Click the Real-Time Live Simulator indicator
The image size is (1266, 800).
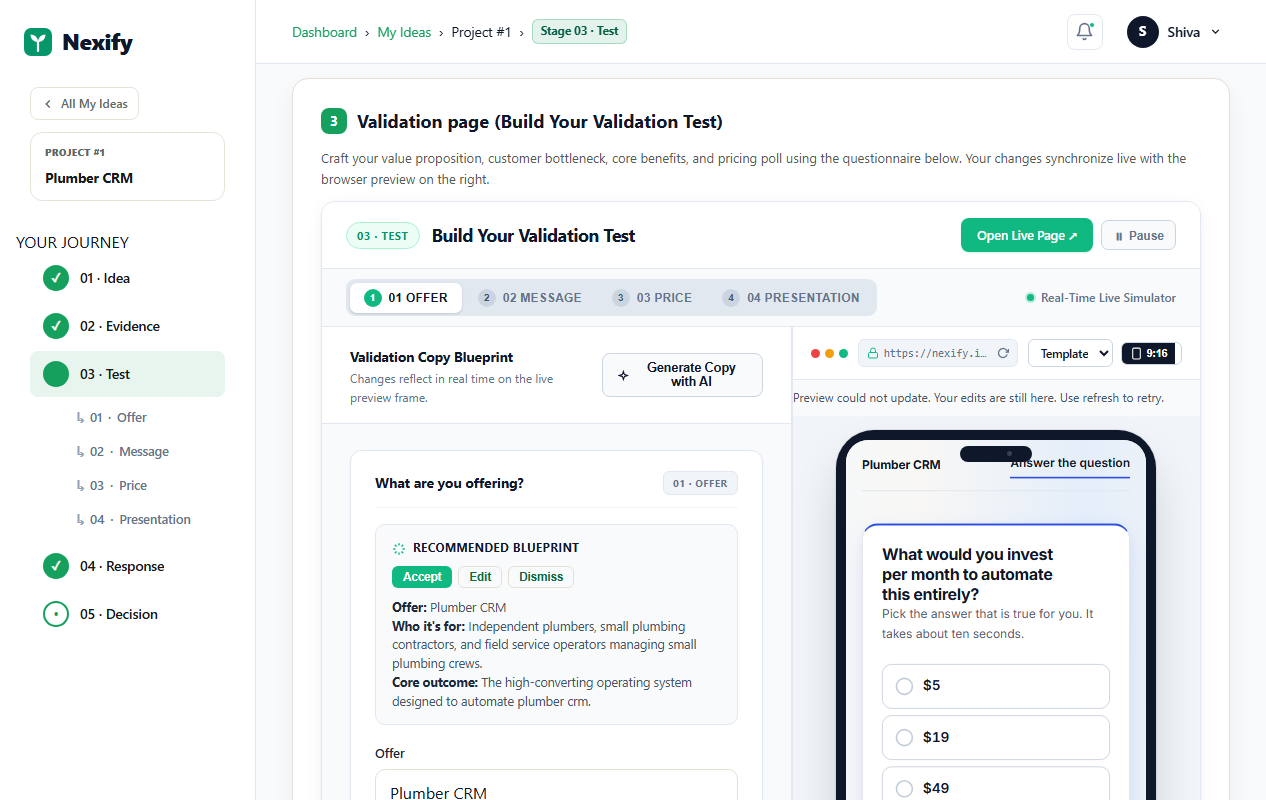point(1100,297)
